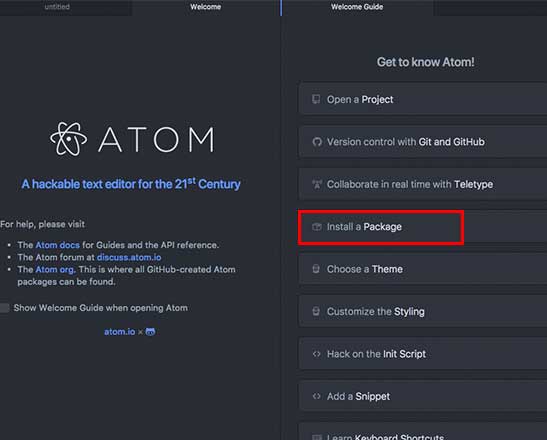Click the package box icon beside Install a Package
Viewport: 547px width, 440px height.
(x=317, y=227)
